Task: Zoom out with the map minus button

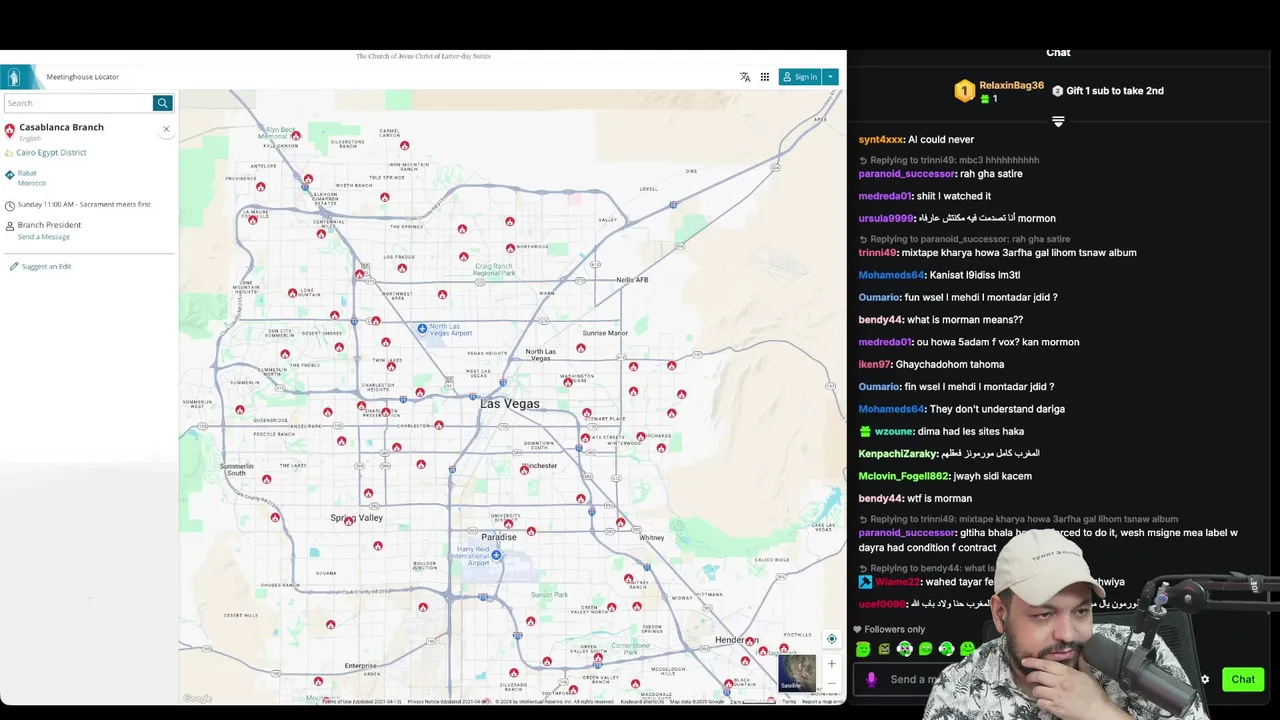Action: pos(831,684)
